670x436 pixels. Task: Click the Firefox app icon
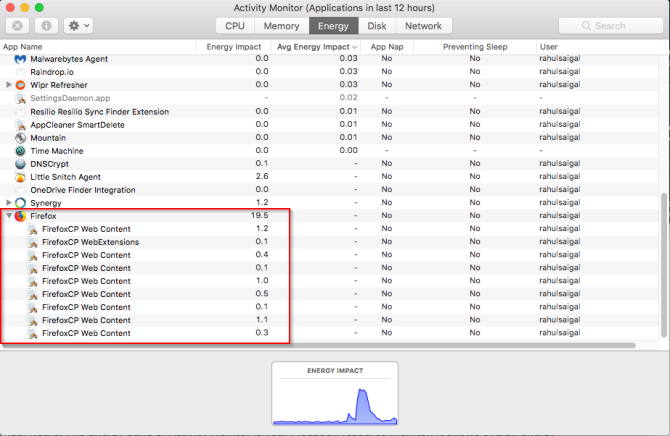click(20, 216)
